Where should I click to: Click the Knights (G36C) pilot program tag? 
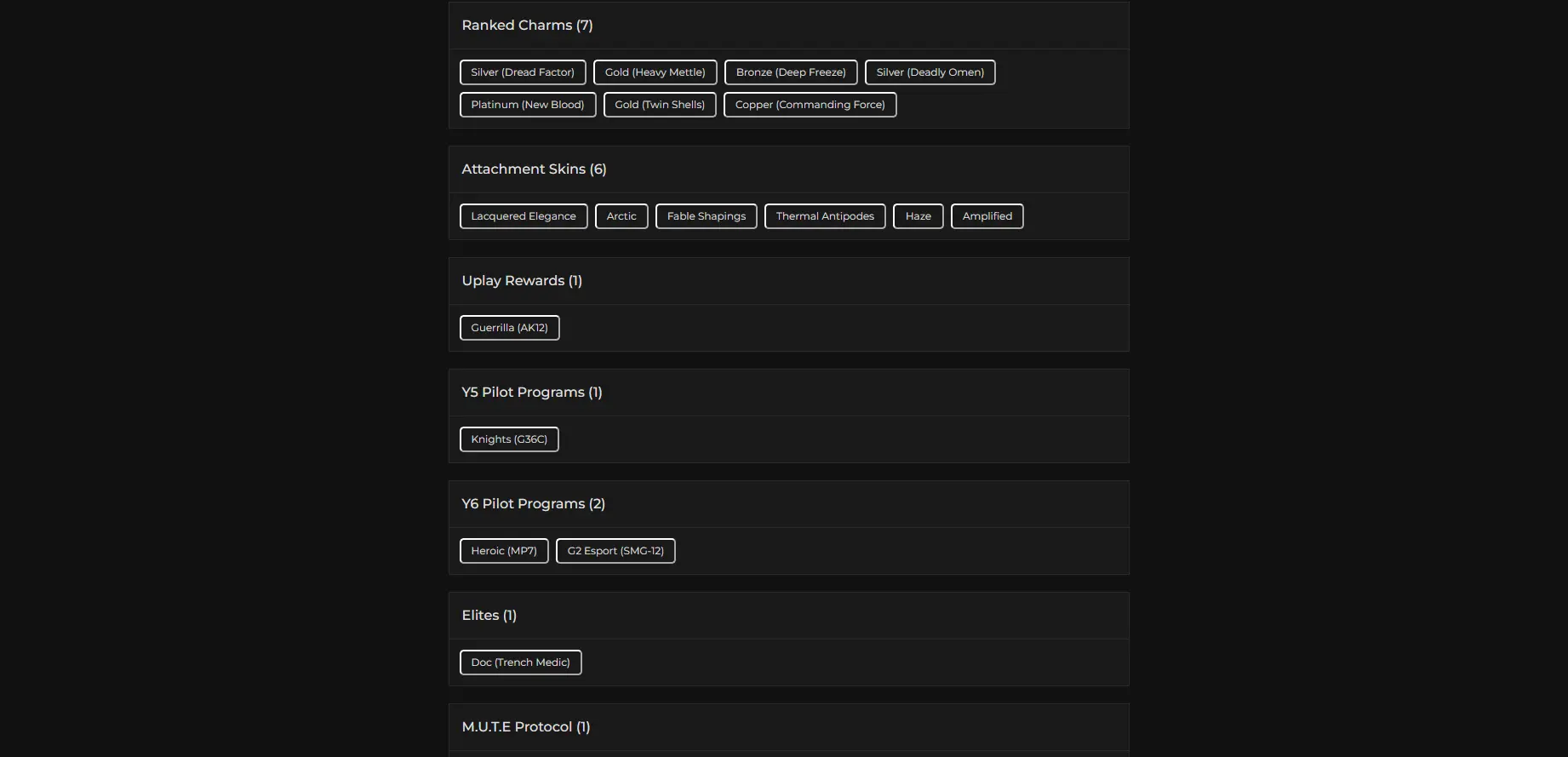(x=509, y=439)
